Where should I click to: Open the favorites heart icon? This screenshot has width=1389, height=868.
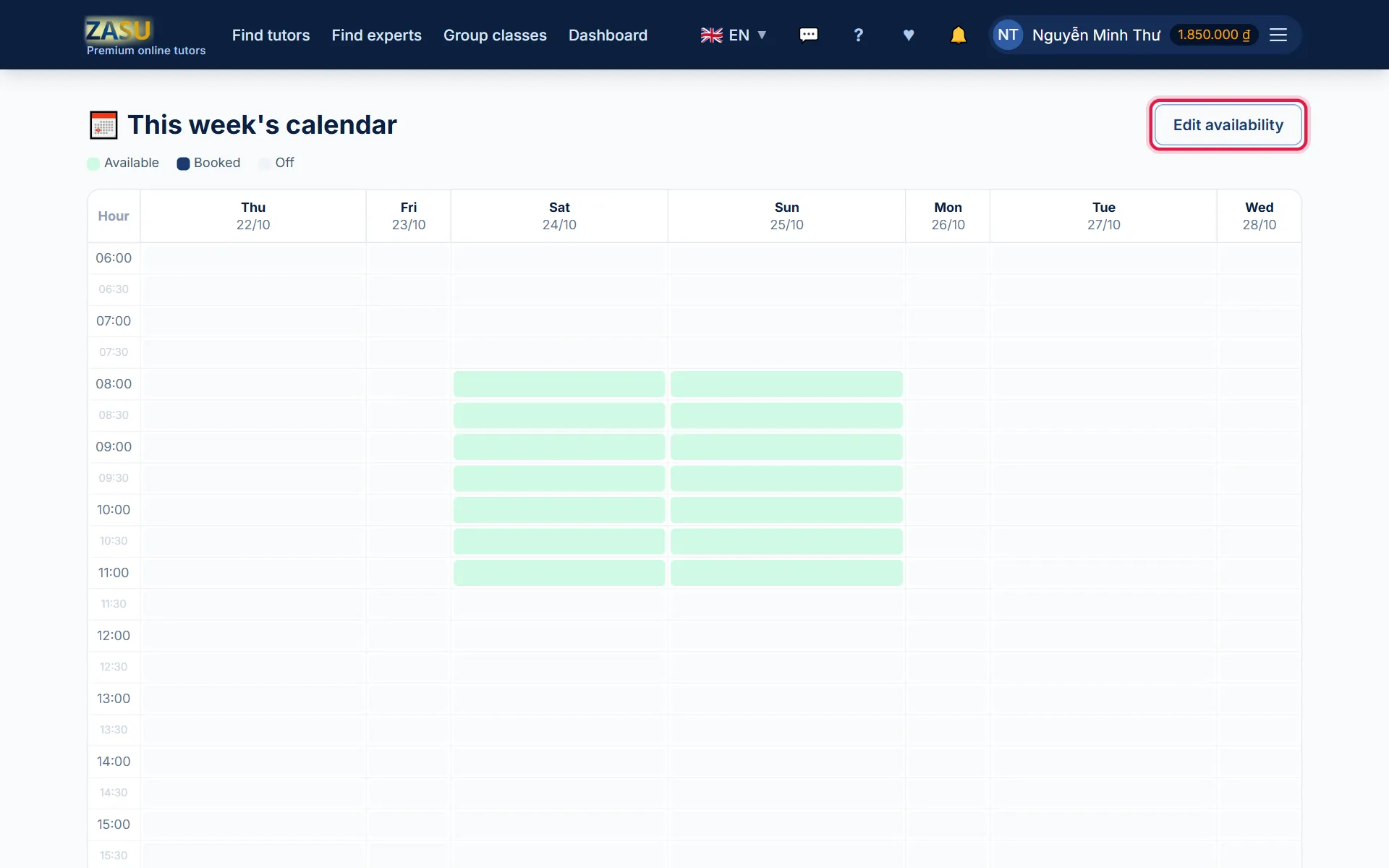click(909, 35)
